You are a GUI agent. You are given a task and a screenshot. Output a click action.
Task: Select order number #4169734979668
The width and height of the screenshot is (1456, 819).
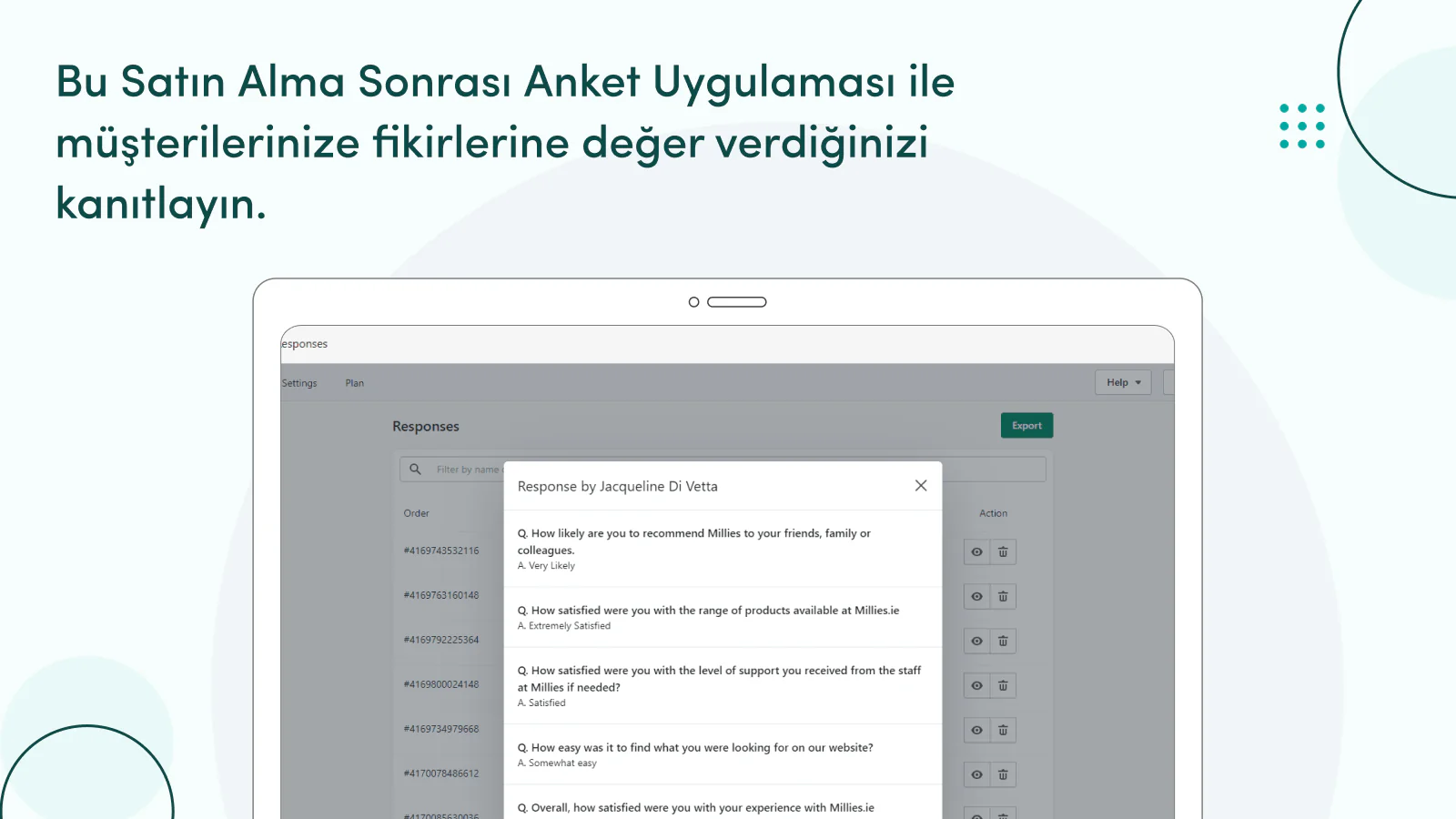click(x=441, y=729)
